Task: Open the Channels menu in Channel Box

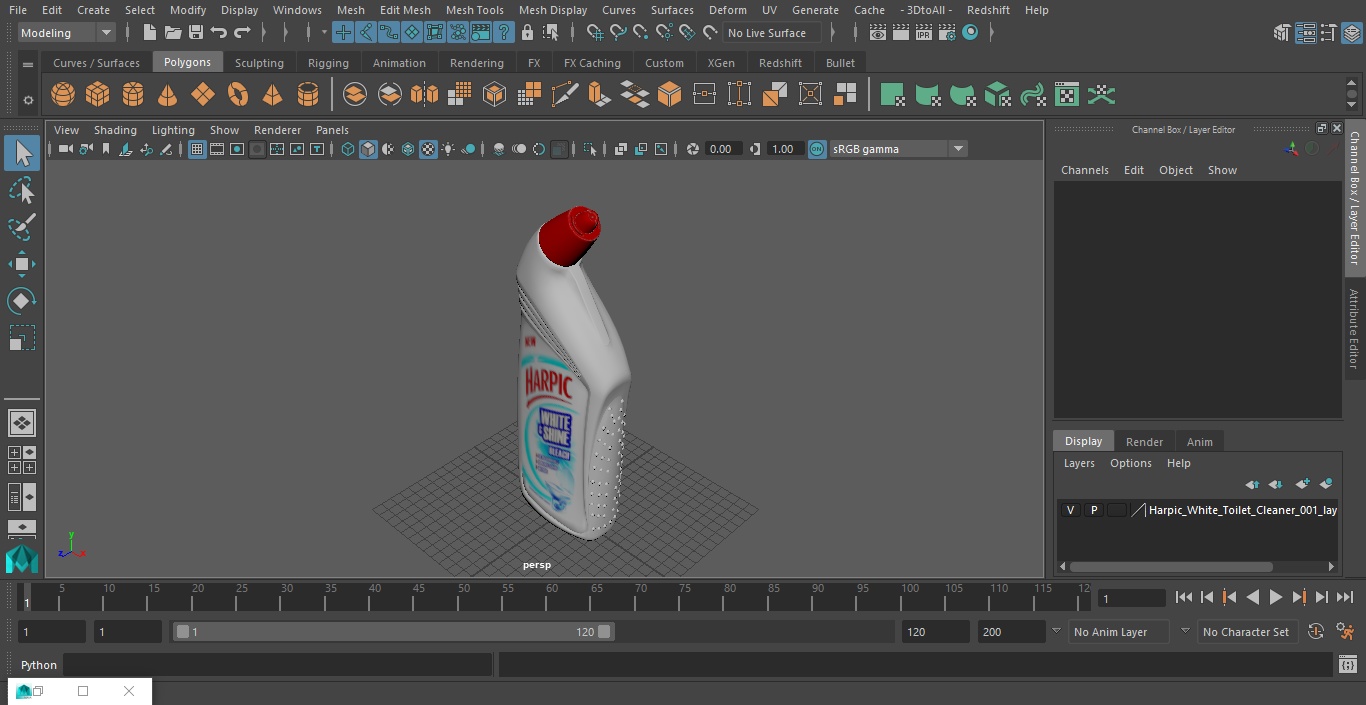Action: click(1084, 170)
